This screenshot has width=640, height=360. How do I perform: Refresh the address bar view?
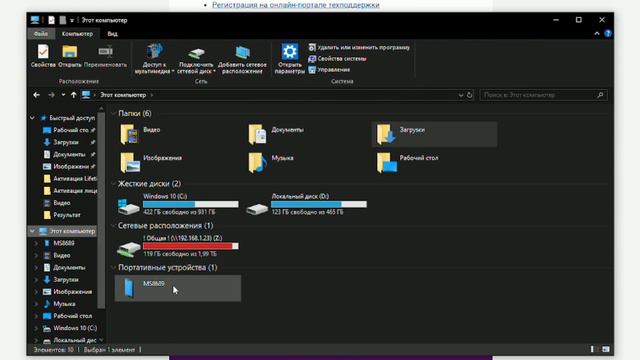pos(469,95)
